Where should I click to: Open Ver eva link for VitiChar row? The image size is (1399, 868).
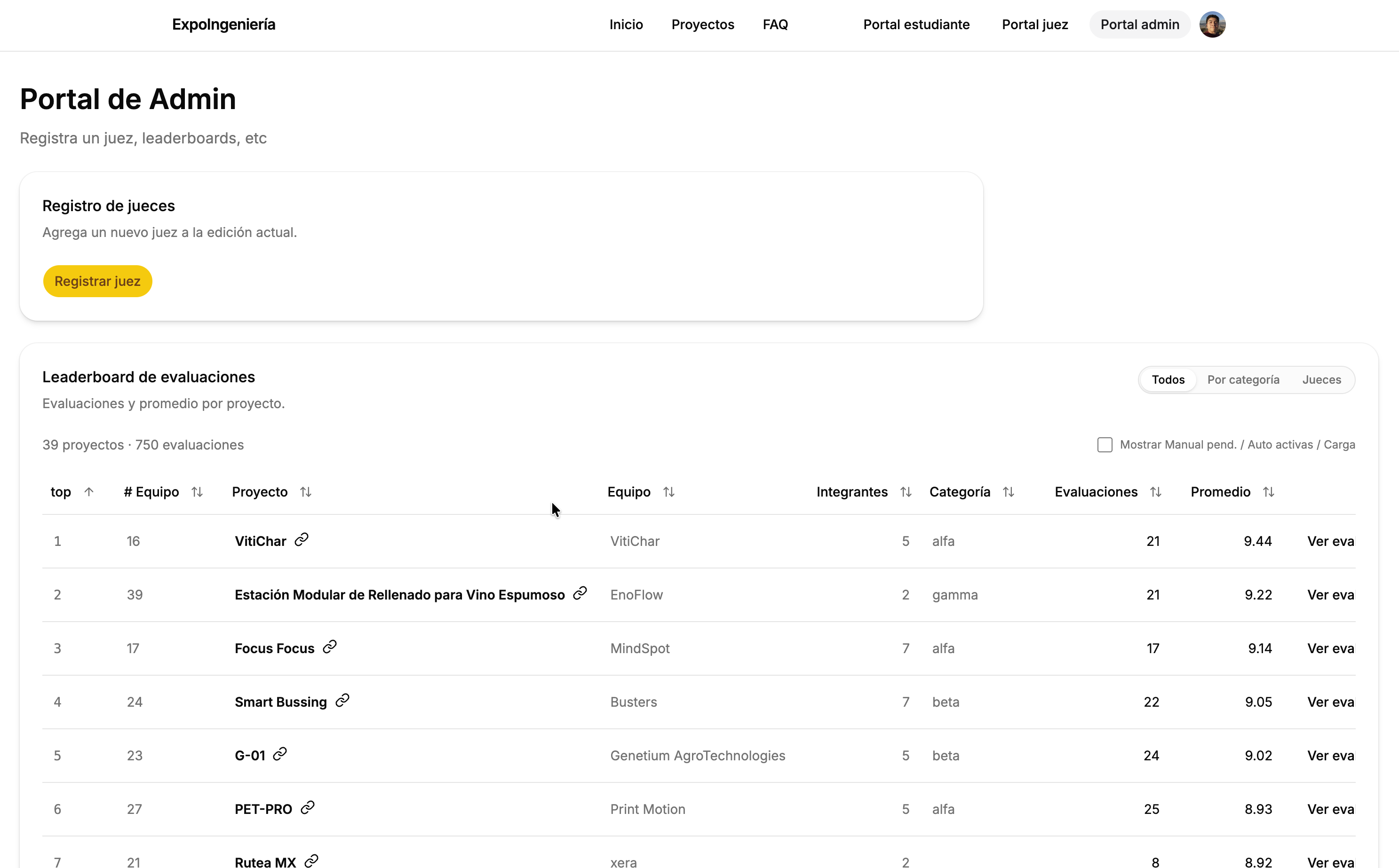[1331, 541]
